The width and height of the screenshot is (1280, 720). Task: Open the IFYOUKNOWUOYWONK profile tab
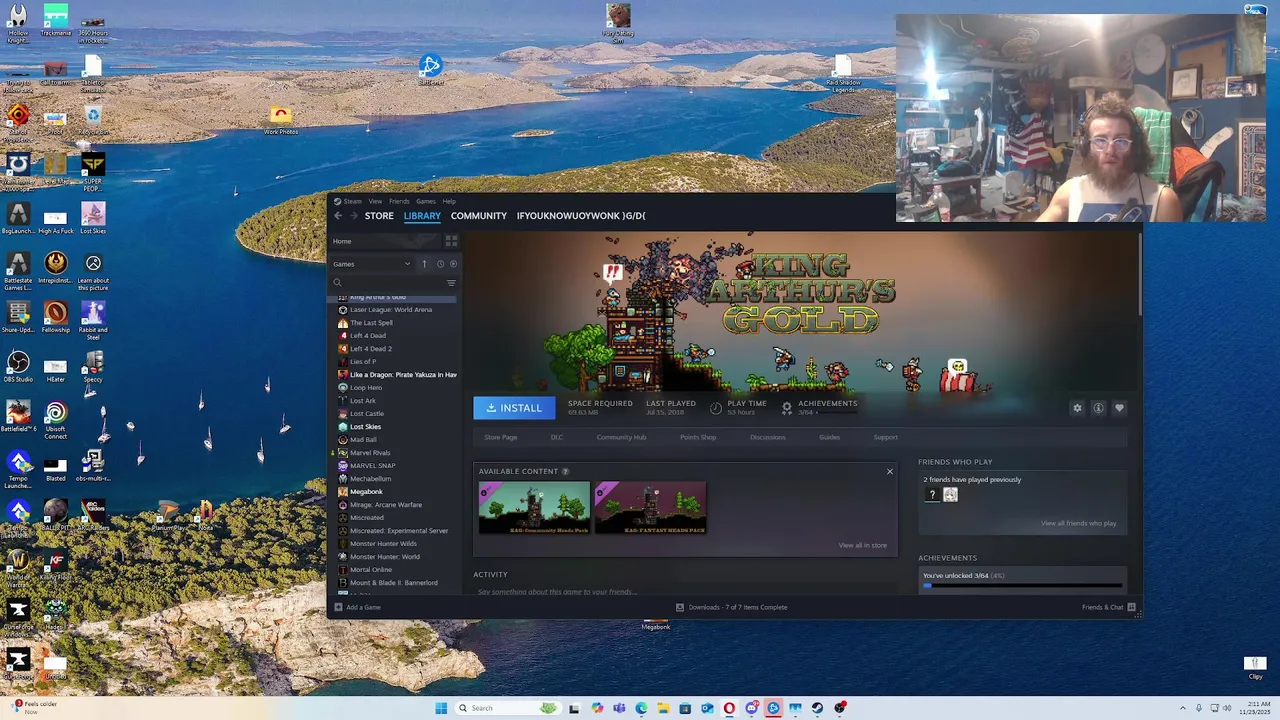click(x=581, y=216)
